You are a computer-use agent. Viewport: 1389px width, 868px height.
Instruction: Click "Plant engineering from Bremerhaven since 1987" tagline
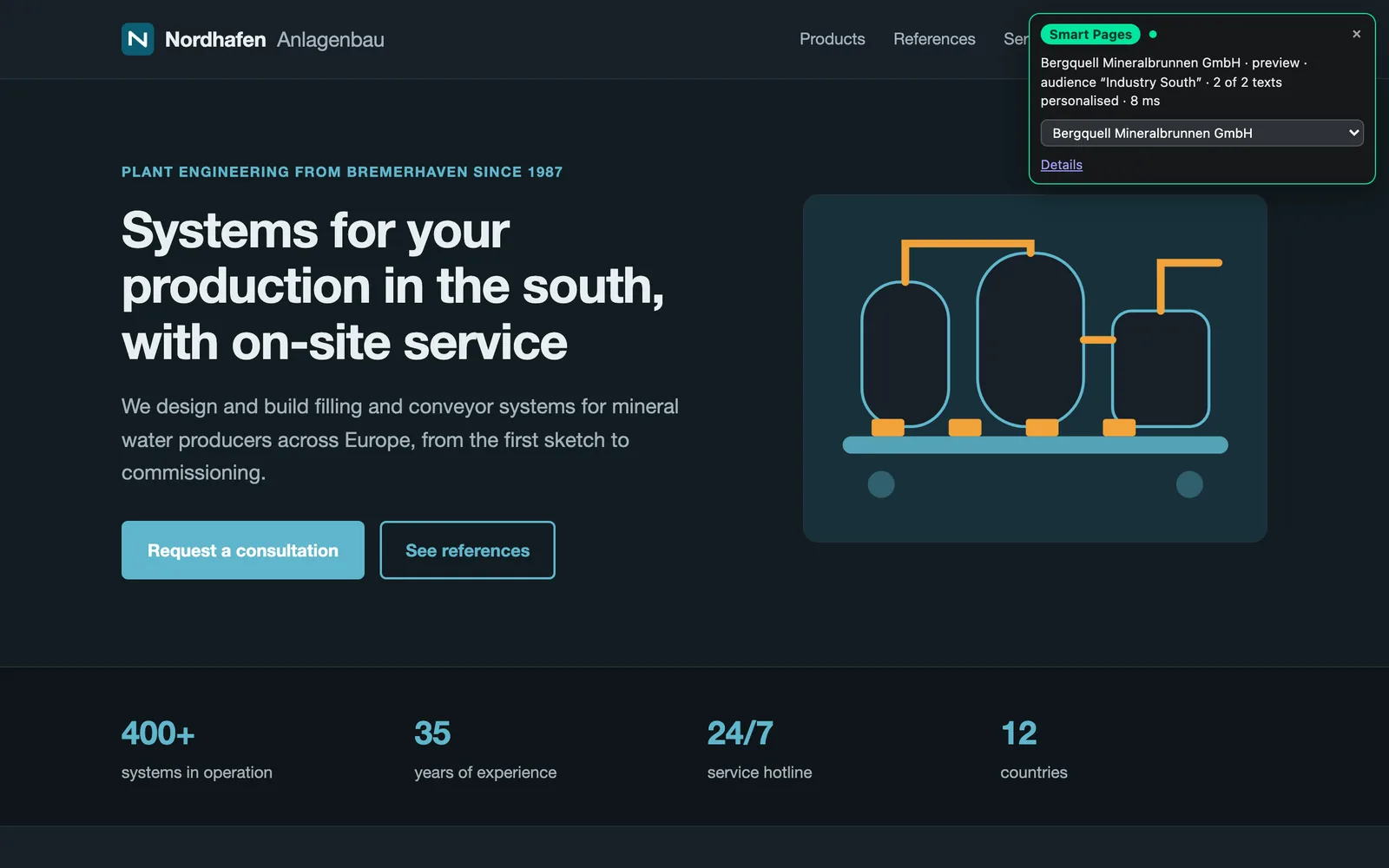click(342, 172)
